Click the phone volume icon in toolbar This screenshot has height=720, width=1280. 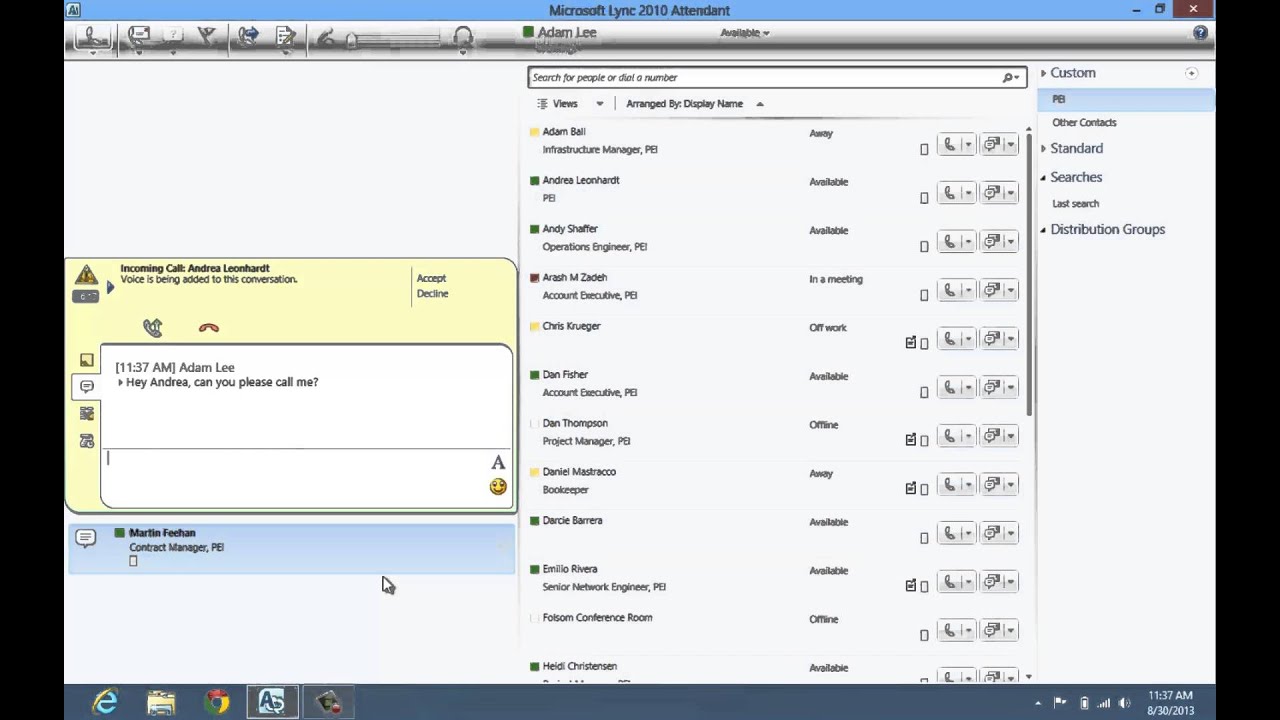pyautogui.click(x=325, y=38)
